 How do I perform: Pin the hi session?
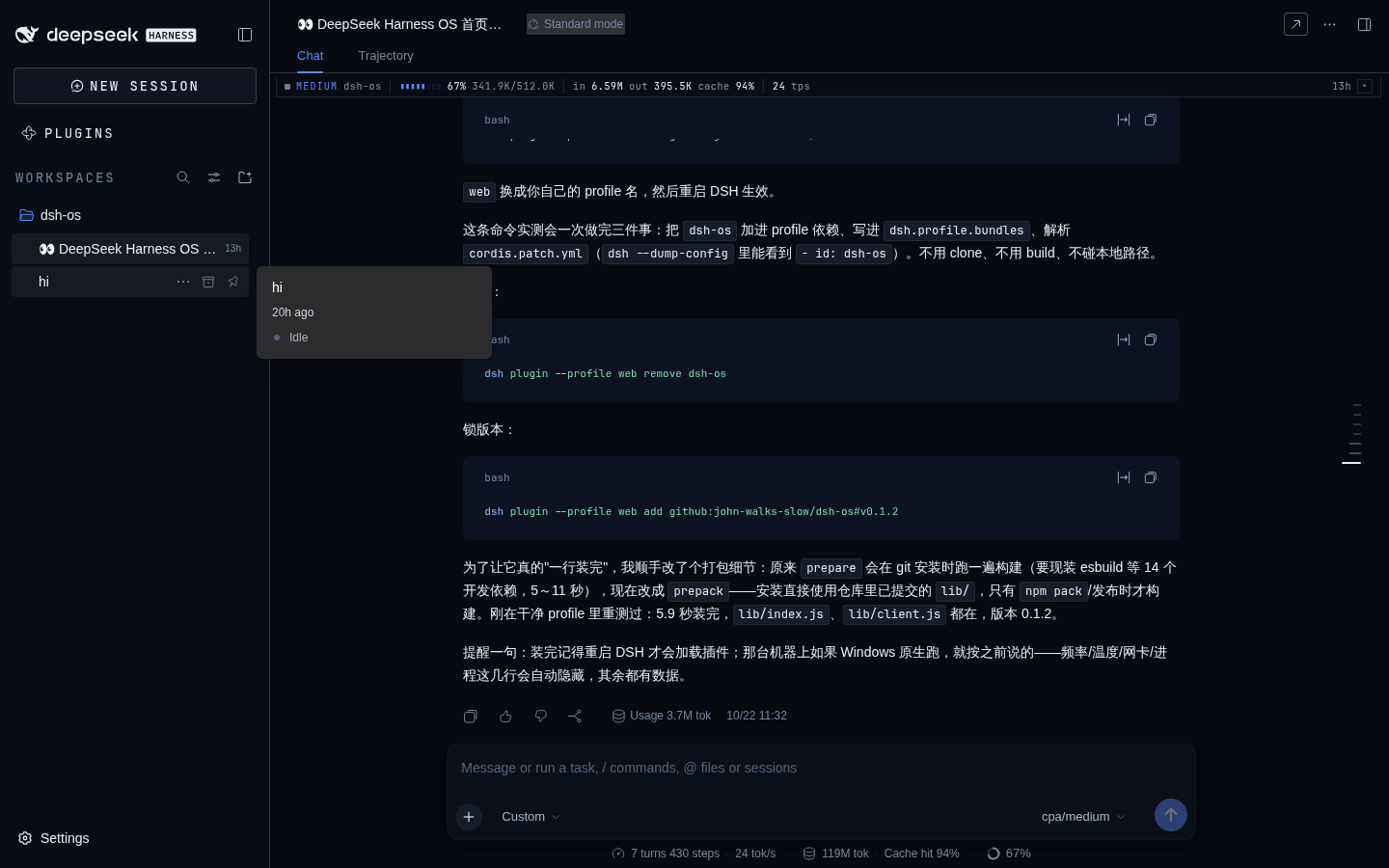[x=233, y=282]
